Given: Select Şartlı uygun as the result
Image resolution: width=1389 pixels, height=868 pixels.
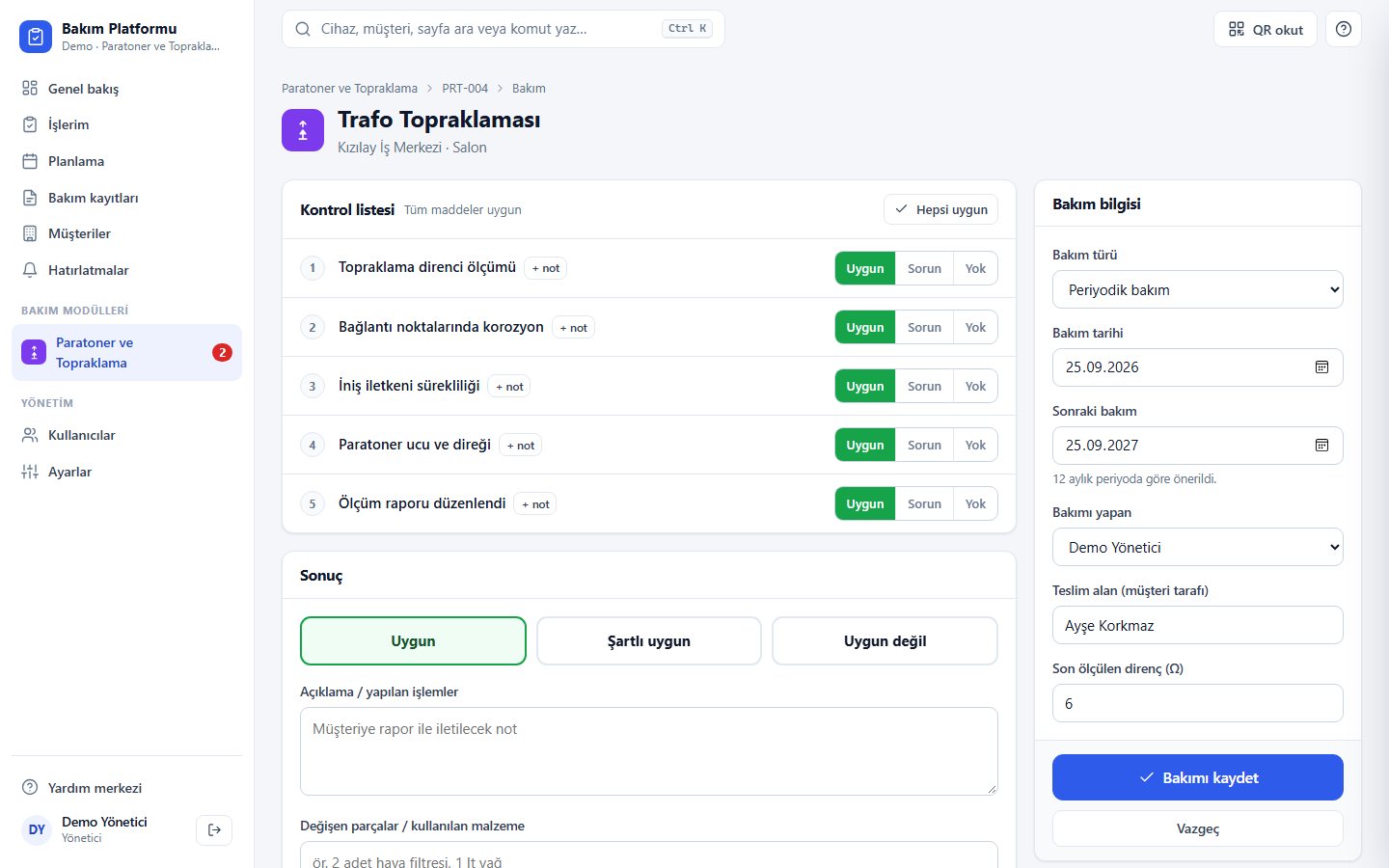Looking at the screenshot, I should point(649,641).
